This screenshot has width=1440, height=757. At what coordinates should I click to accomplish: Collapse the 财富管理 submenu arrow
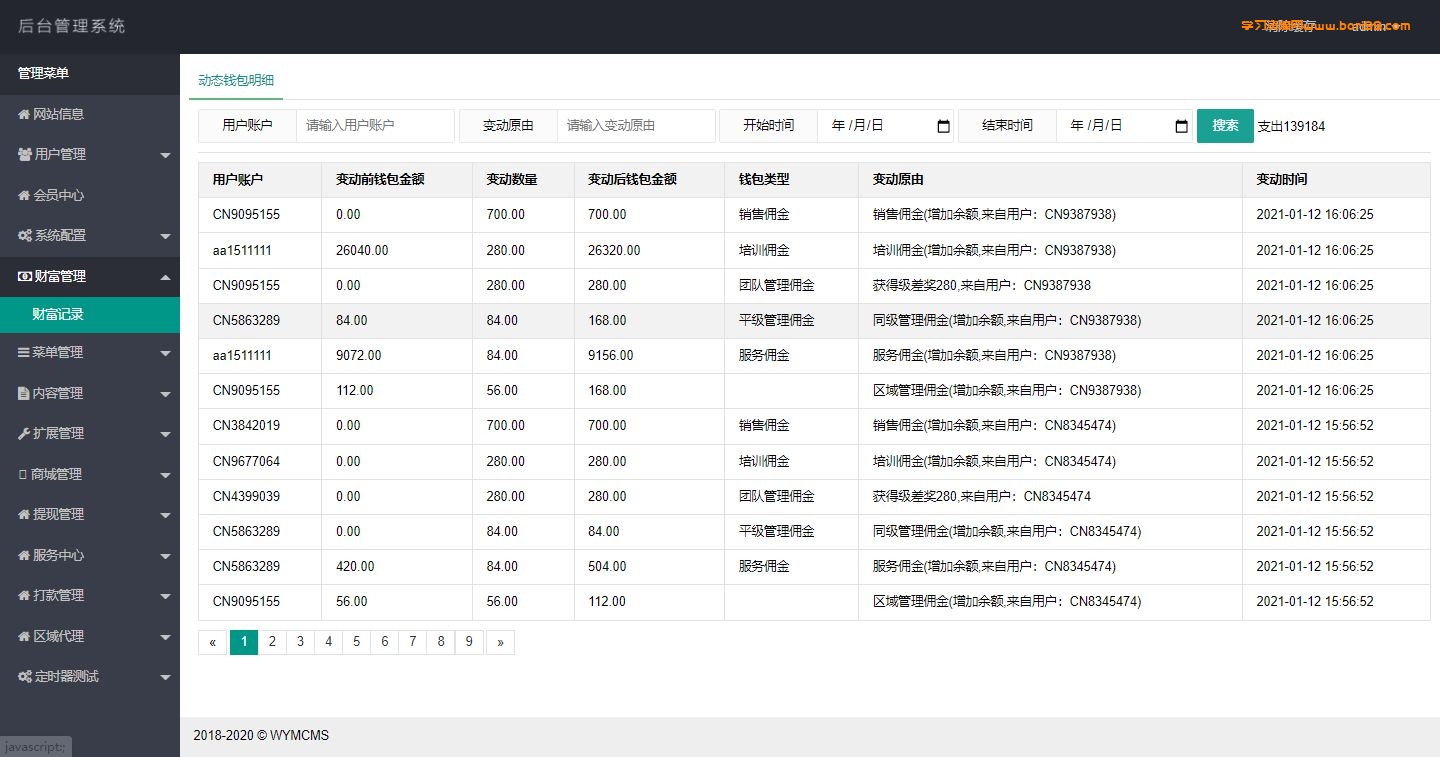[x=165, y=276]
